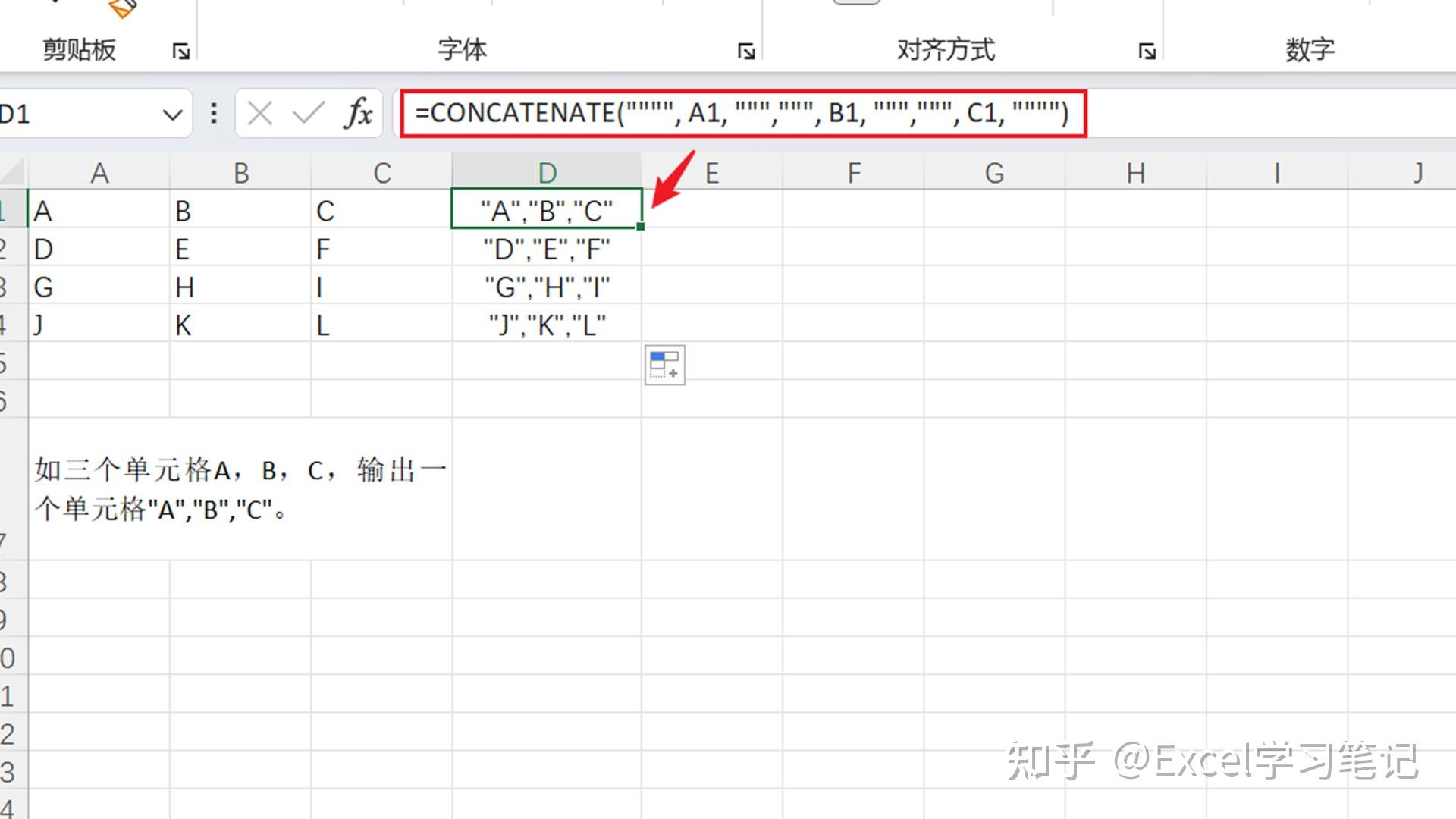Click cell D4 showing "J","K","L"
This screenshot has width=1456, height=819.
point(546,325)
